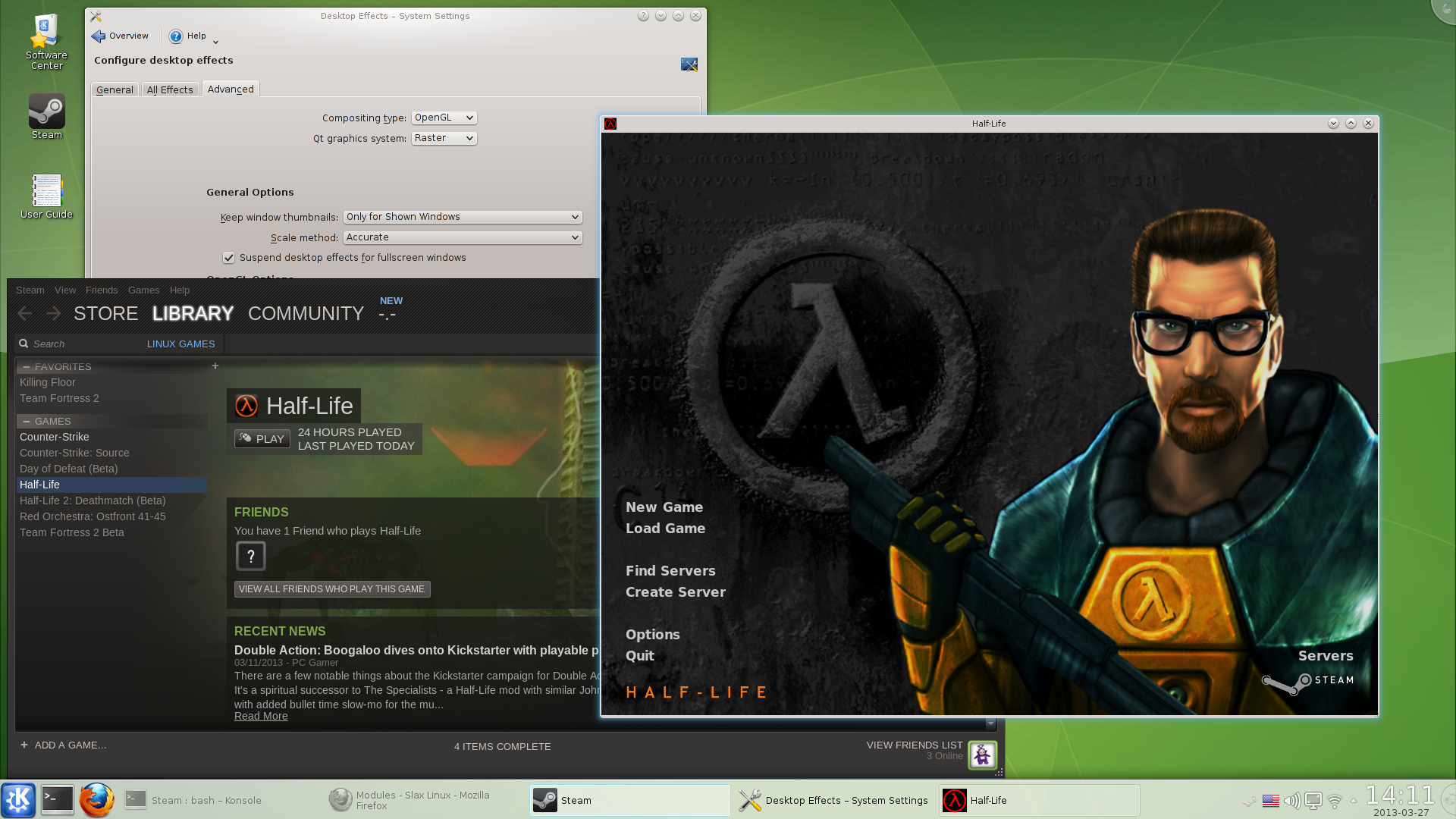Click the Overview back arrow in System Settings
The width and height of the screenshot is (1456, 819).
coord(99,36)
